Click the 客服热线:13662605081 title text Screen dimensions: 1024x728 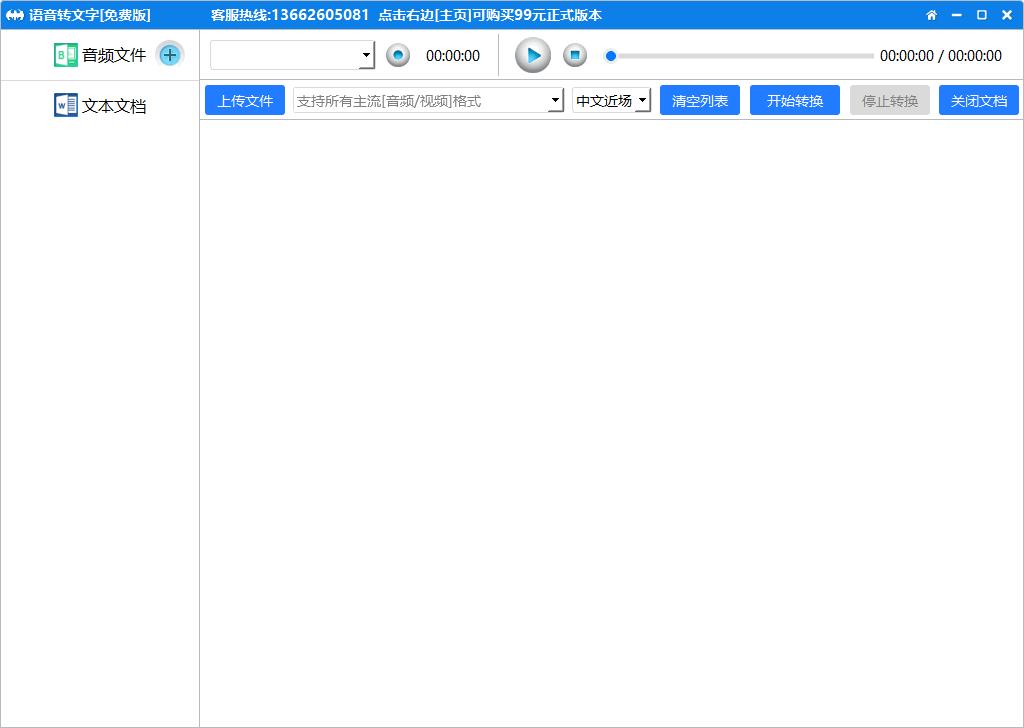point(290,15)
